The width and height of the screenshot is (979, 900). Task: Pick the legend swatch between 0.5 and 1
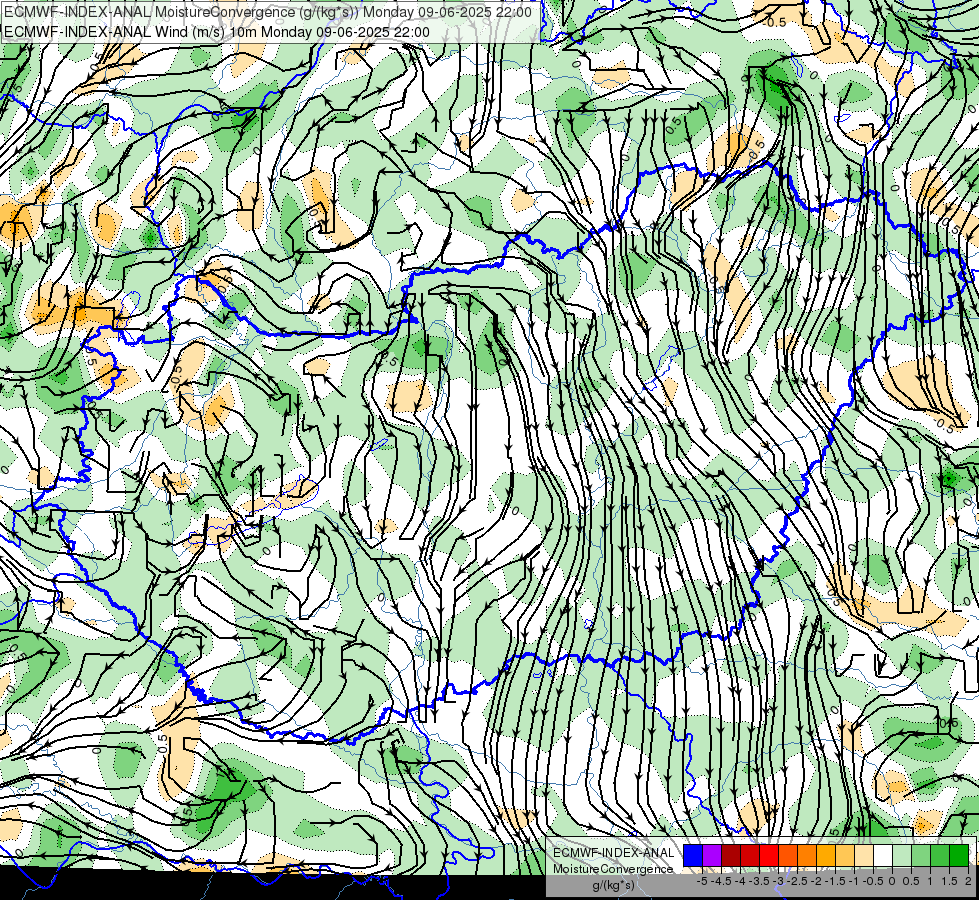point(921,856)
